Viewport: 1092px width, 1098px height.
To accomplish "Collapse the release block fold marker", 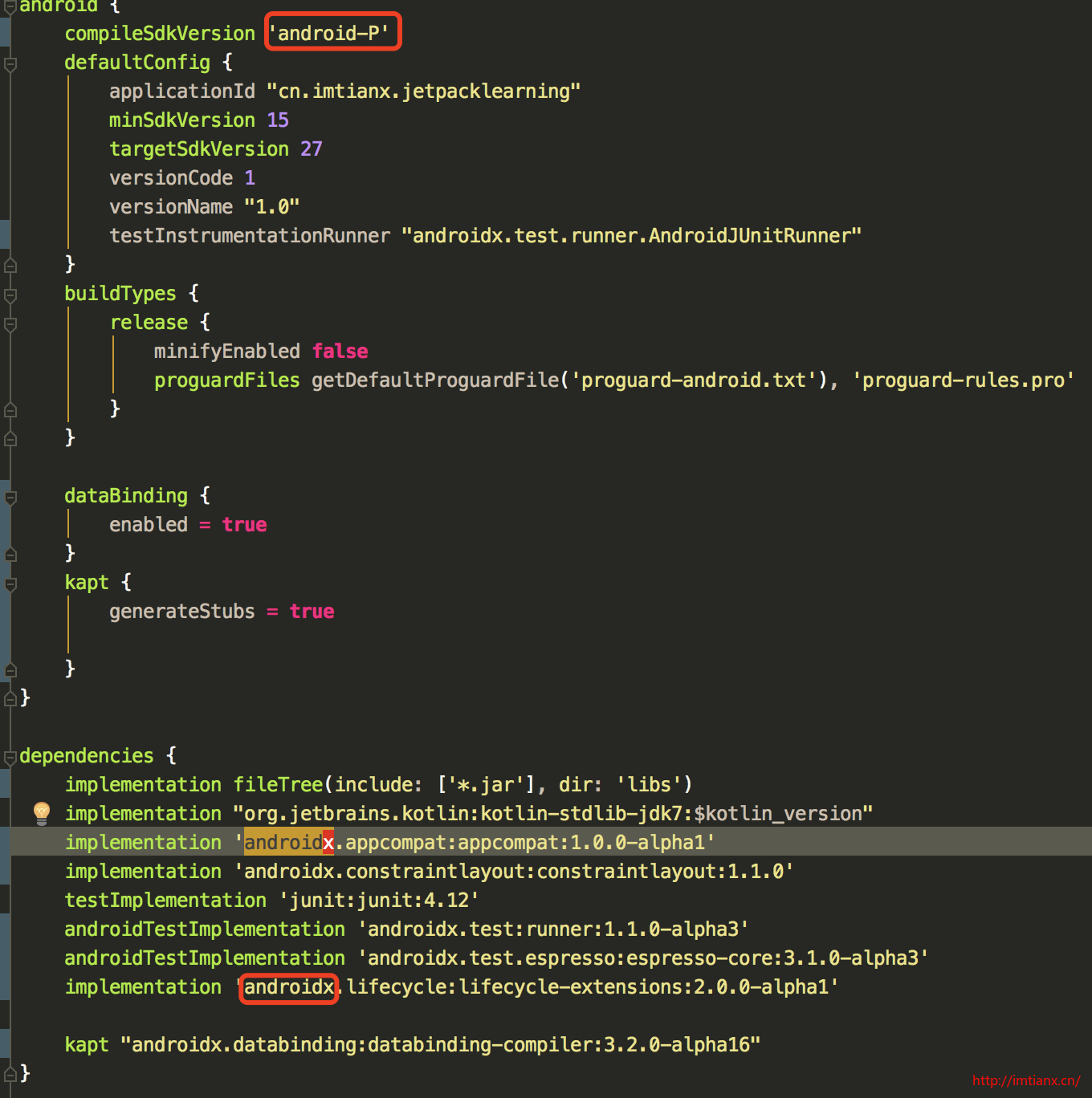I will [10, 323].
